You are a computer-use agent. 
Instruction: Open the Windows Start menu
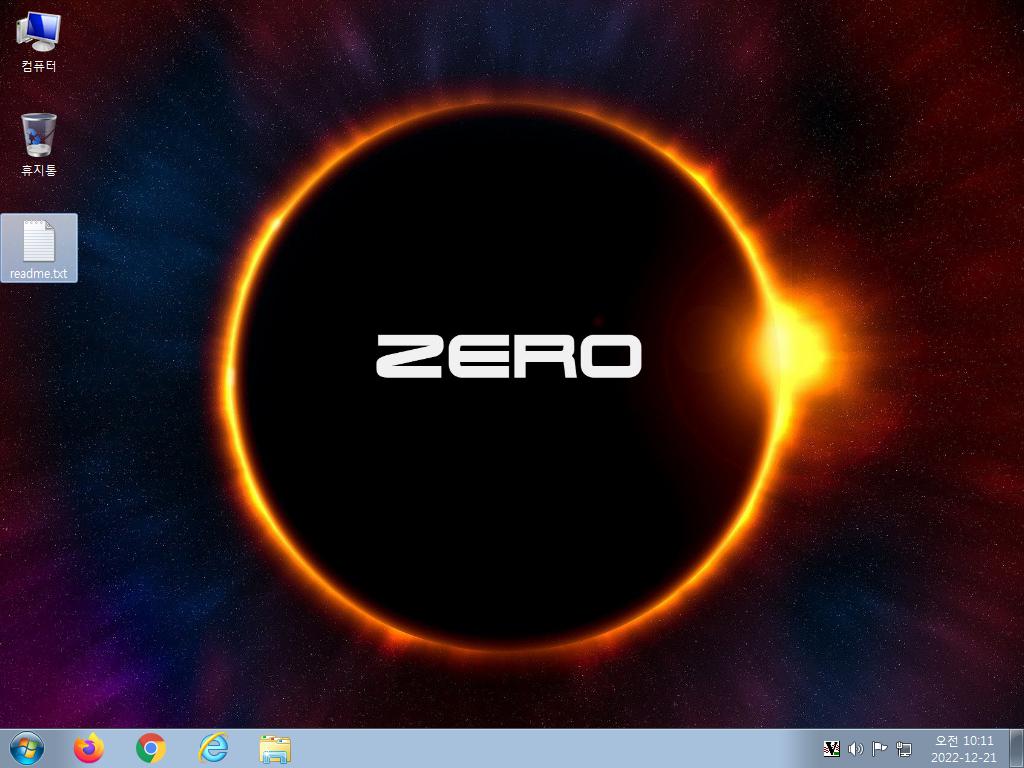pyautogui.click(x=27, y=748)
